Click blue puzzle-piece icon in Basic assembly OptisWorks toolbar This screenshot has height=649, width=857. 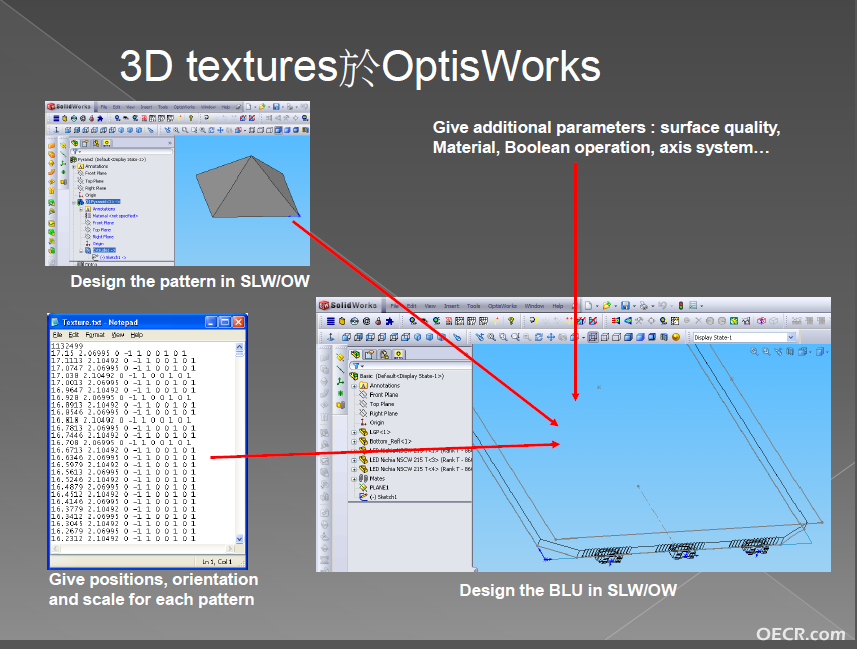pos(390,321)
